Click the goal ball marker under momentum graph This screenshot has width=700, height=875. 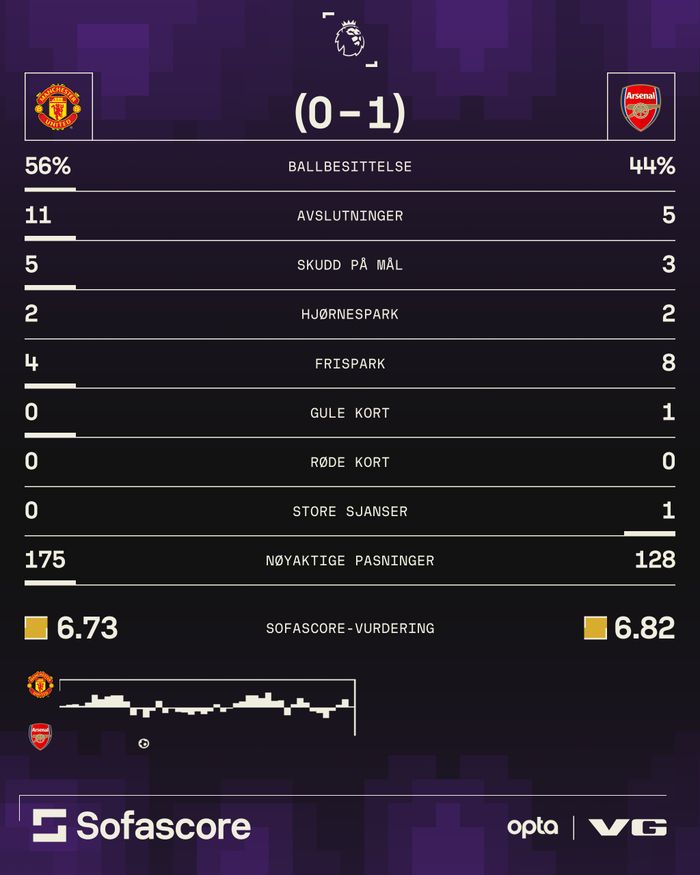(x=144, y=743)
